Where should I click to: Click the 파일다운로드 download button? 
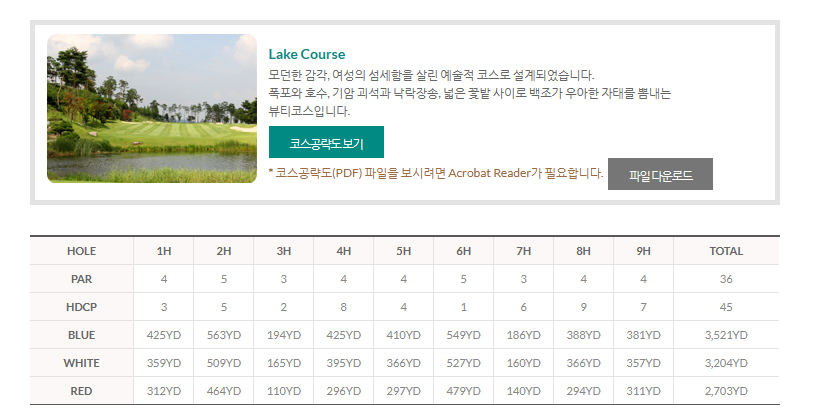click(660, 174)
